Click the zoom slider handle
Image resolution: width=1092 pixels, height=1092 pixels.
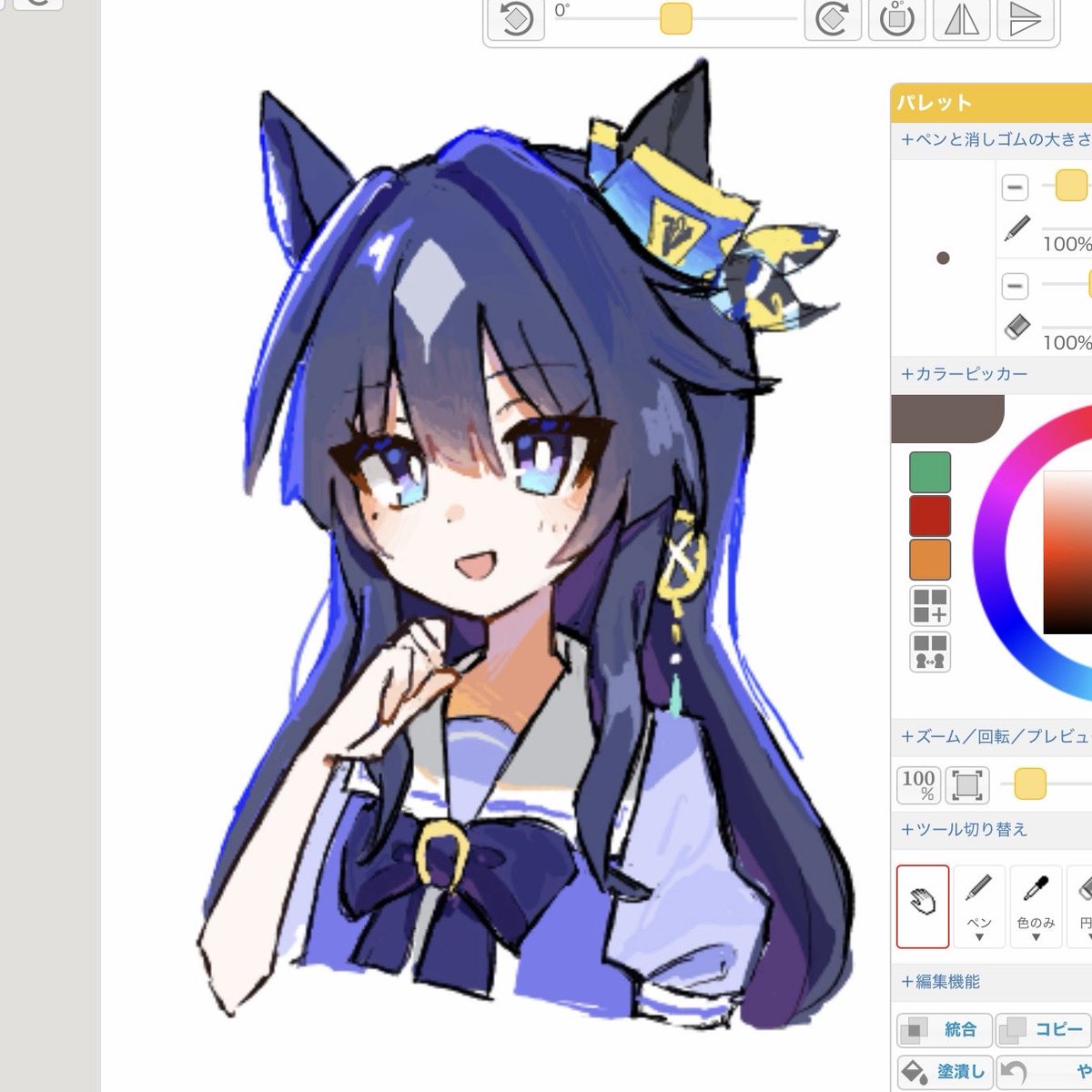coord(1030,784)
